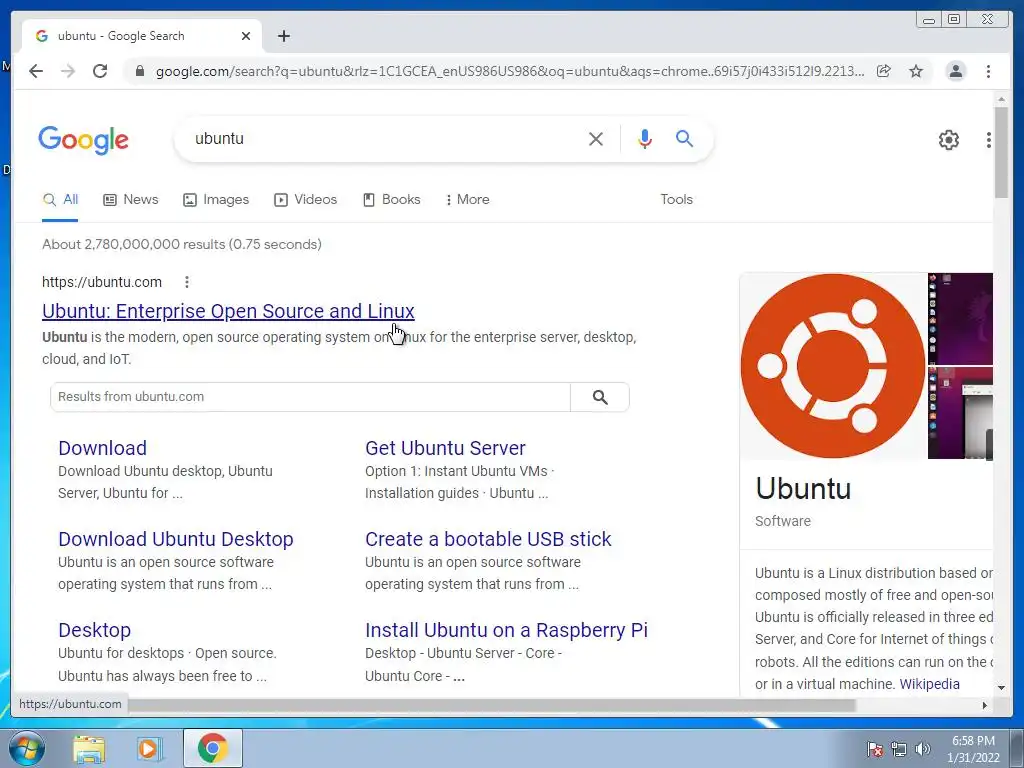Click the address bar URL
The width and height of the screenshot is (1024, 768).
tap(509, 71)
